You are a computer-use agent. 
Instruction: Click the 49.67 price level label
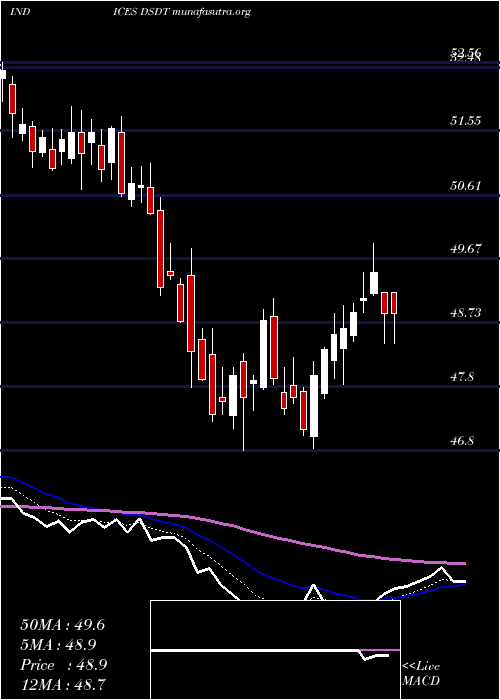pyautogui.click(x=466, y=249)
